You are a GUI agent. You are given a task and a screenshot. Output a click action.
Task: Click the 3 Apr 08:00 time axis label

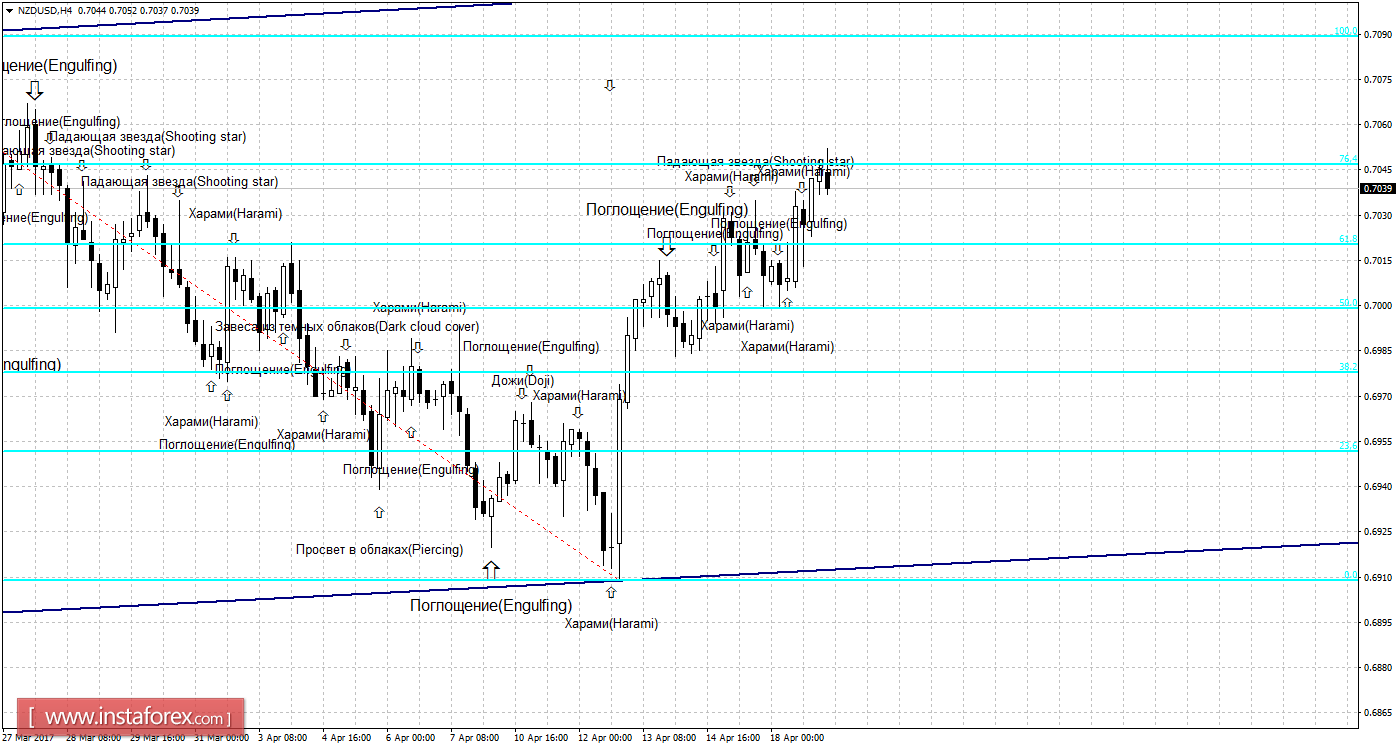pyautogui.click(x=283, y=738)
